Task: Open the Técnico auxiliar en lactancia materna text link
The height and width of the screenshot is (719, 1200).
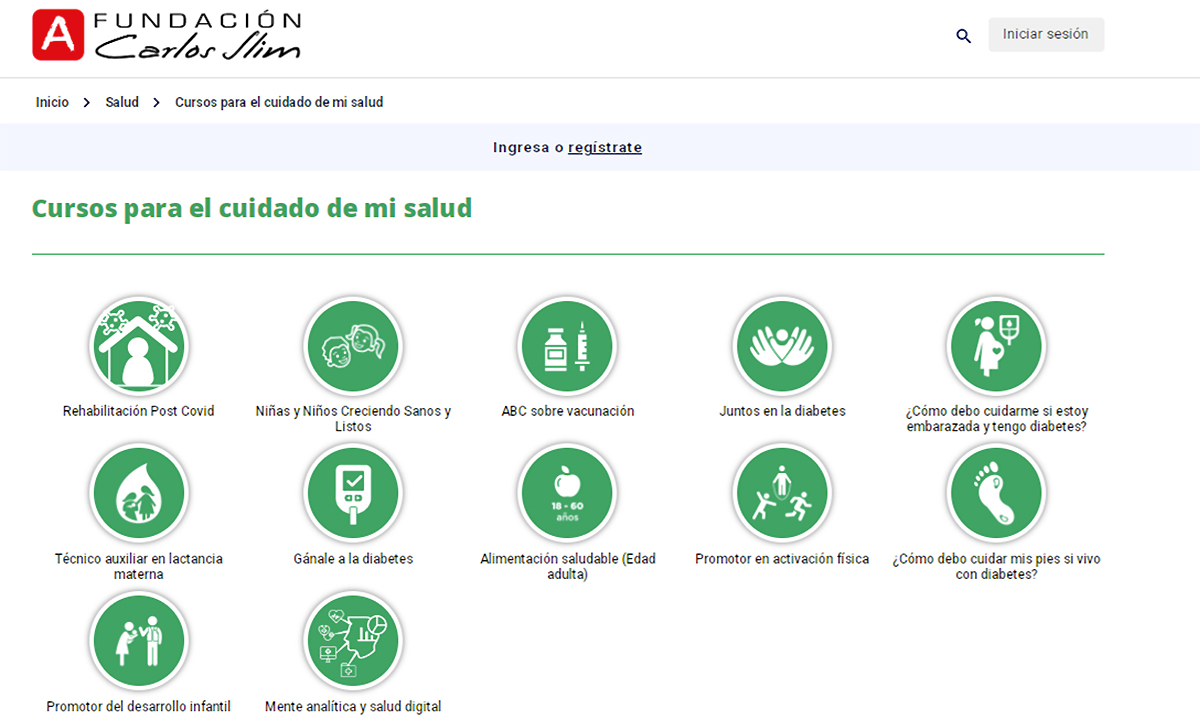Action: [138, 567]
